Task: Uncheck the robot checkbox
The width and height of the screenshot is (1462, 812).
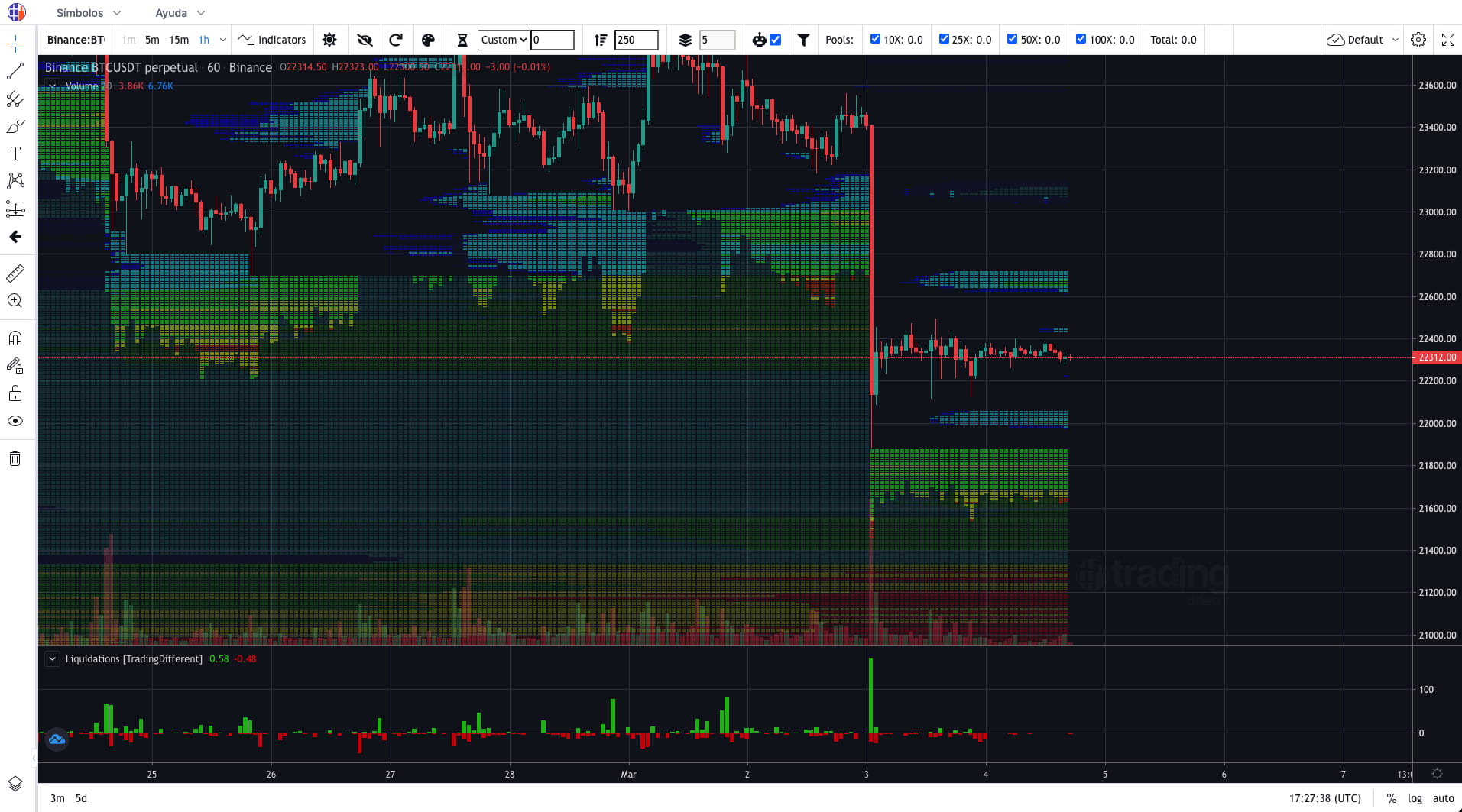Action: tap(776, 40)
